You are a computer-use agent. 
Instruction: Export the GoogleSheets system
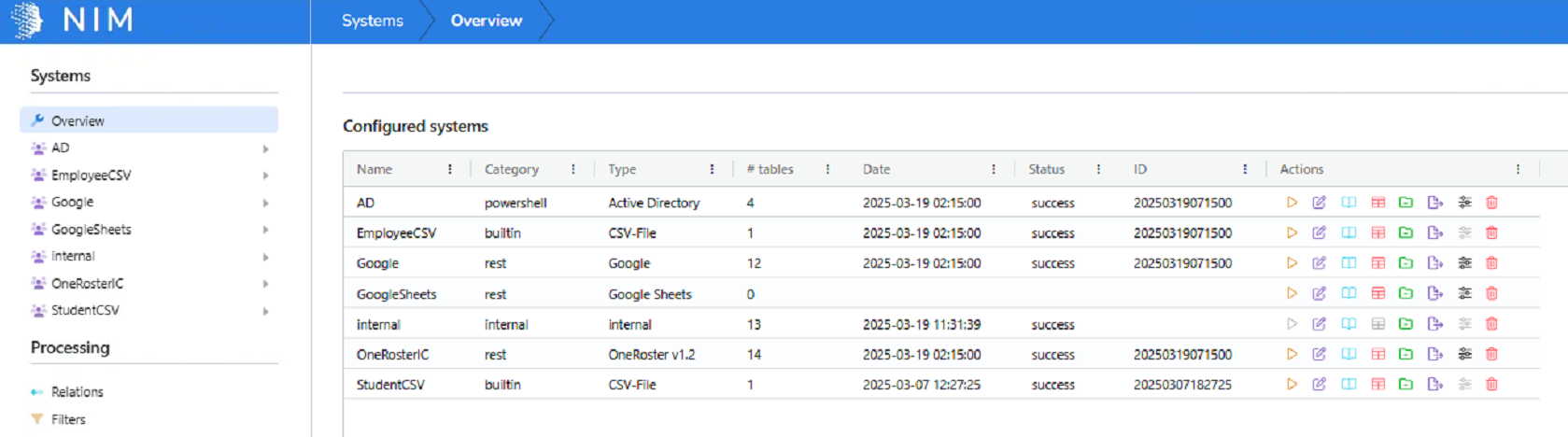tap(1435, 293)
